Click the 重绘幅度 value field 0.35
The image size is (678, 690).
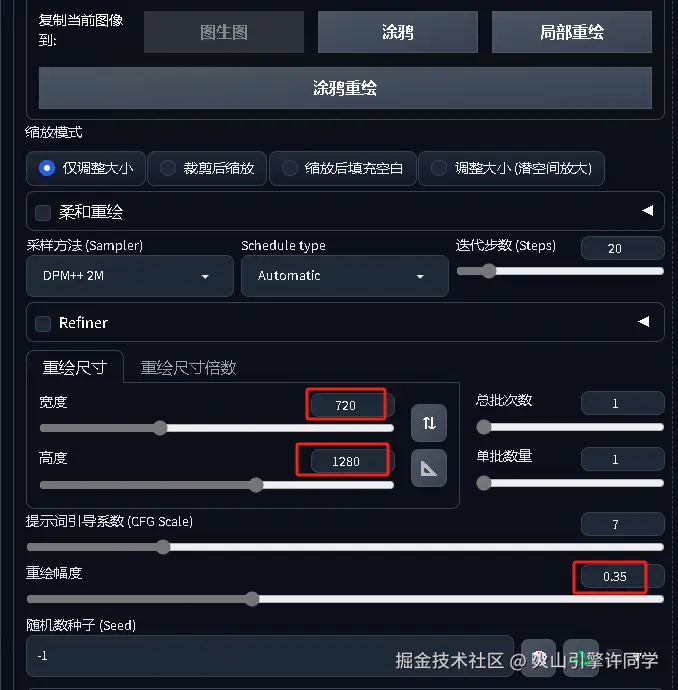point(614,576)
